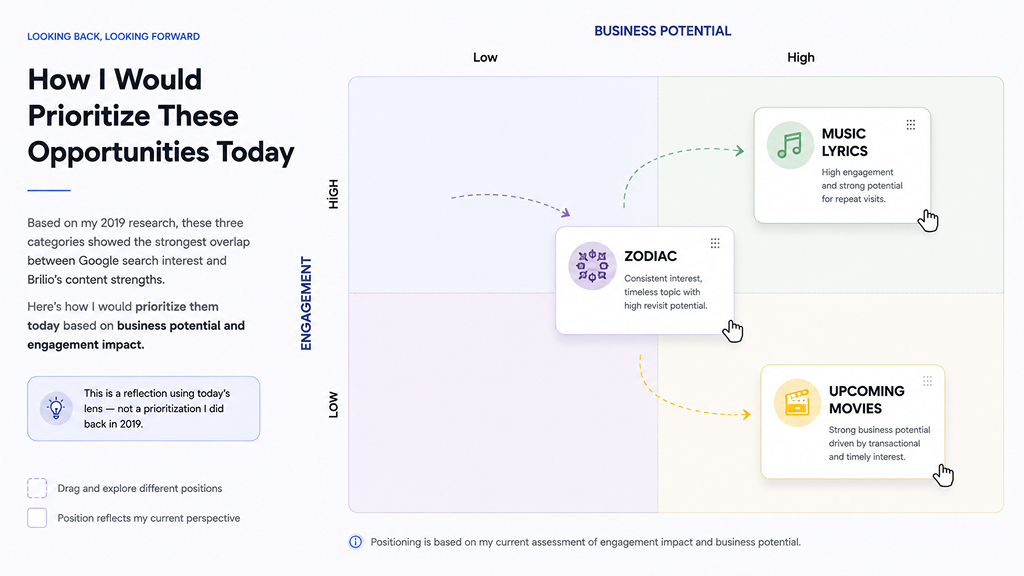Click the drag handle on Music Lyrics card

point(911,125)
